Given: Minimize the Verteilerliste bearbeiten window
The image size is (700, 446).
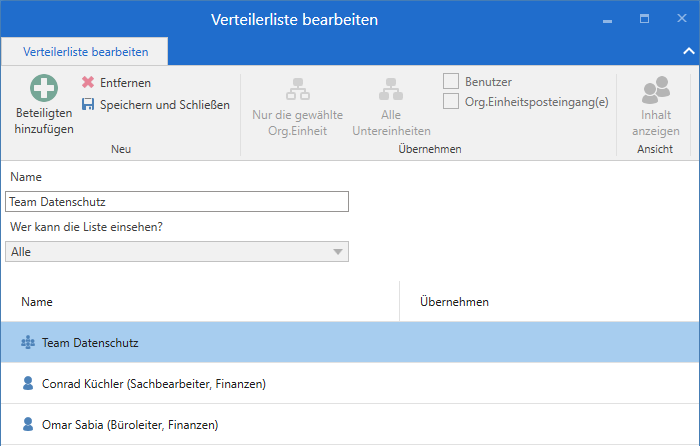Looking at the screenshot, I should (x=607, y=20).
